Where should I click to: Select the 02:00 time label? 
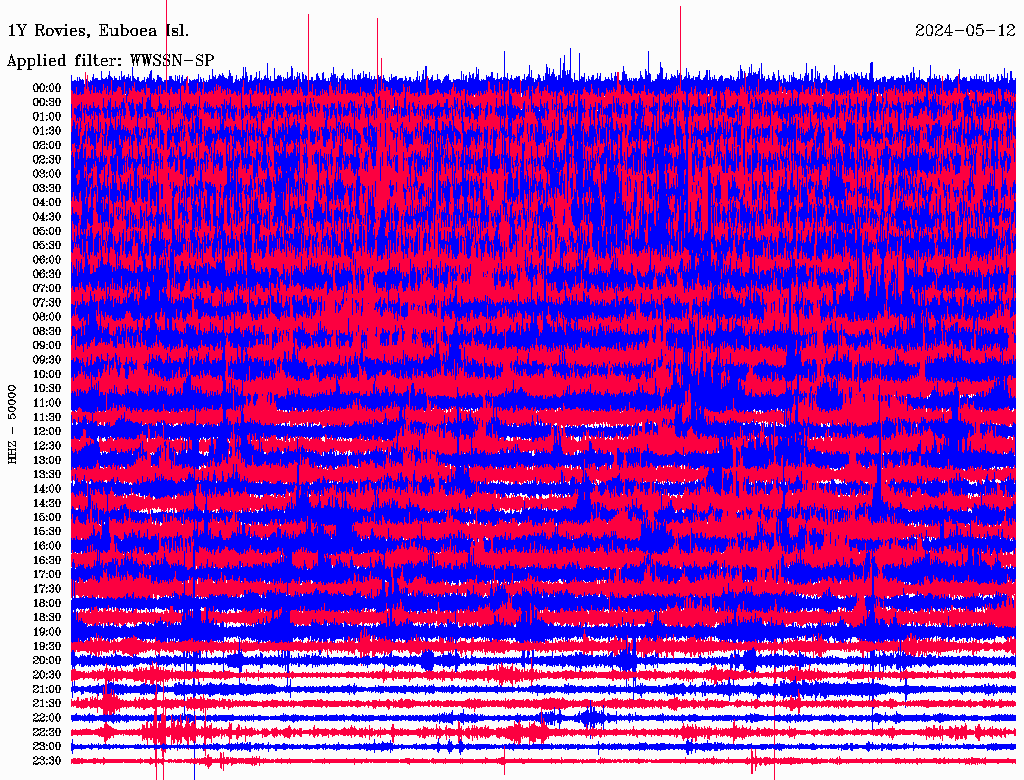coord(47,146)
